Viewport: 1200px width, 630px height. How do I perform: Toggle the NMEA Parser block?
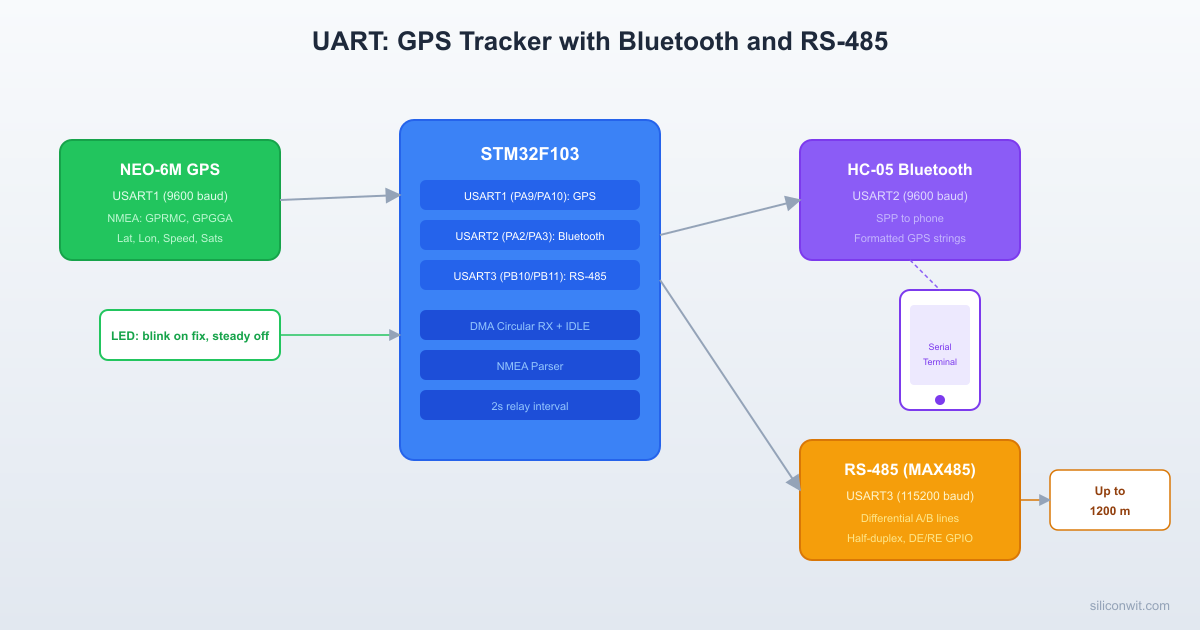tap(529, 365)
